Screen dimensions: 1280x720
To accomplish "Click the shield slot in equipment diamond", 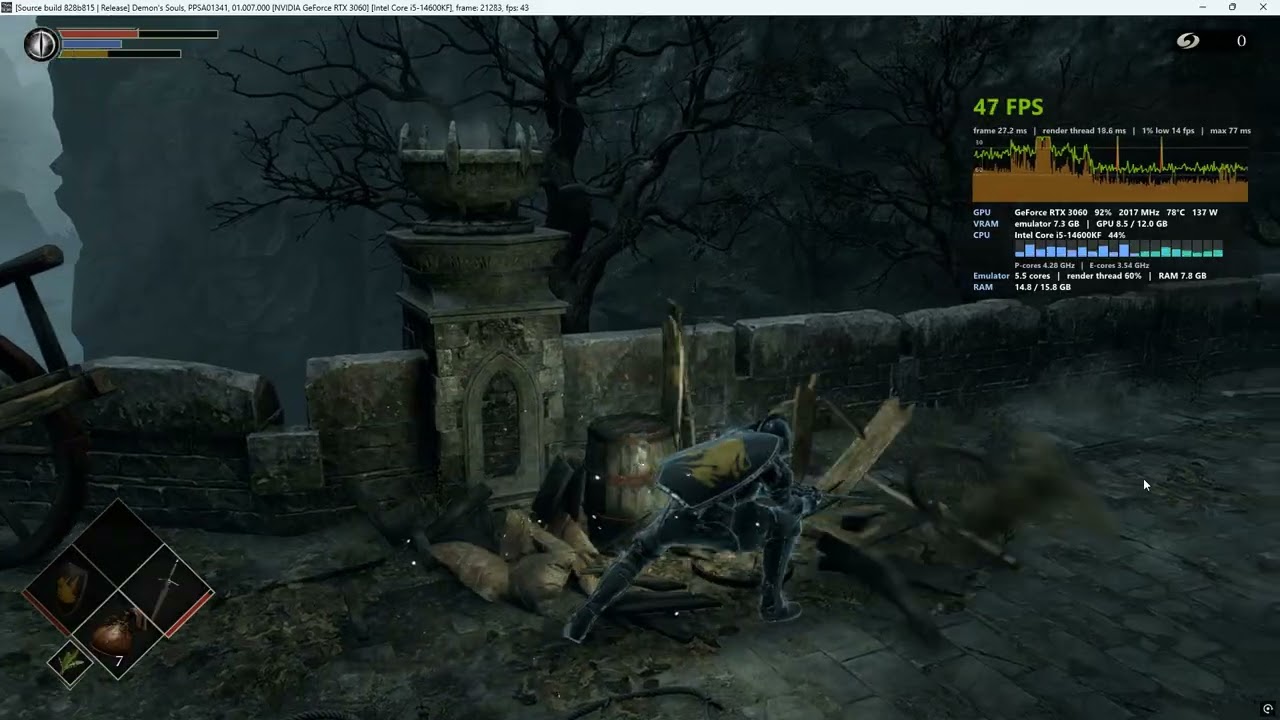I will point(70,590).
